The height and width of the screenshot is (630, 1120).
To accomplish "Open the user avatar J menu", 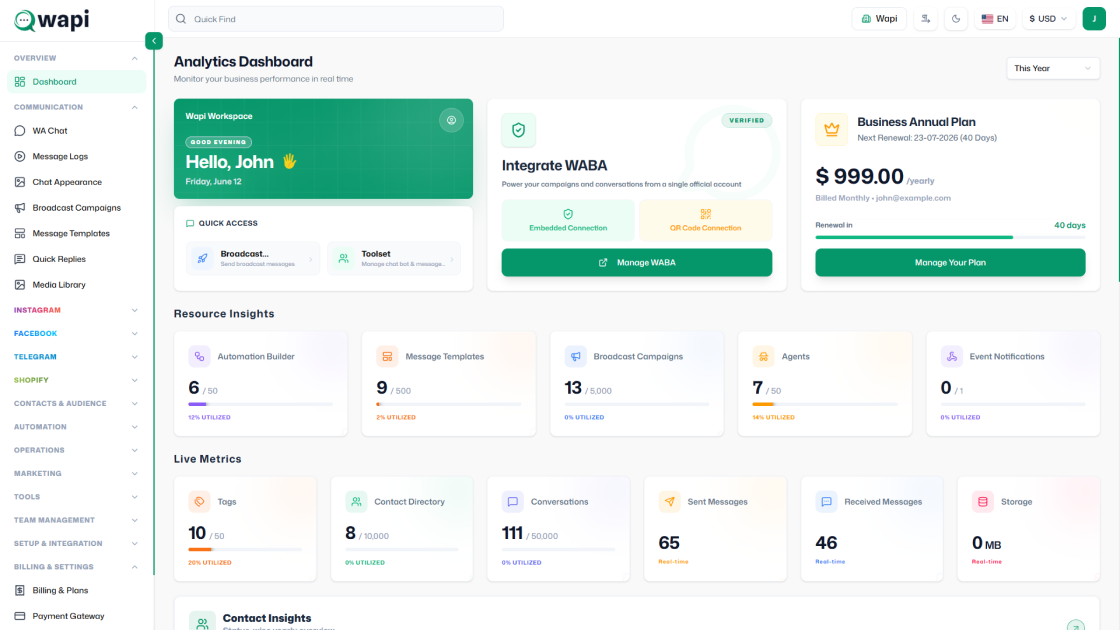I will pyautogui.click(x=1094, y=19).
